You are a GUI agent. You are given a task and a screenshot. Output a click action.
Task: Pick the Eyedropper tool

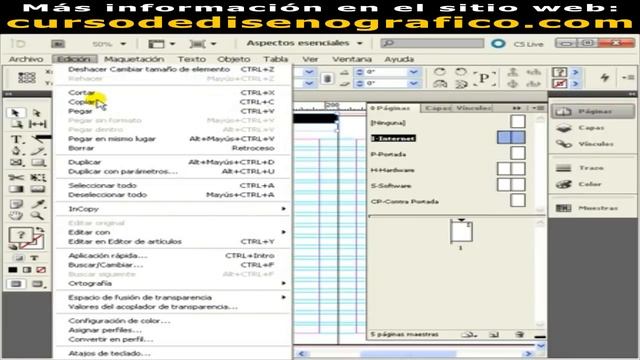38,204
